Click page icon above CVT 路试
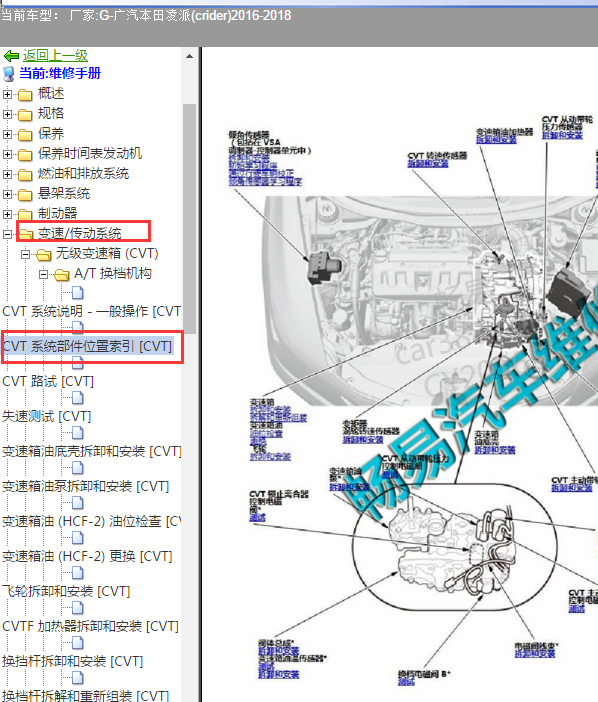The width and height of the screenshot is (598, 702). click(78, 363)
